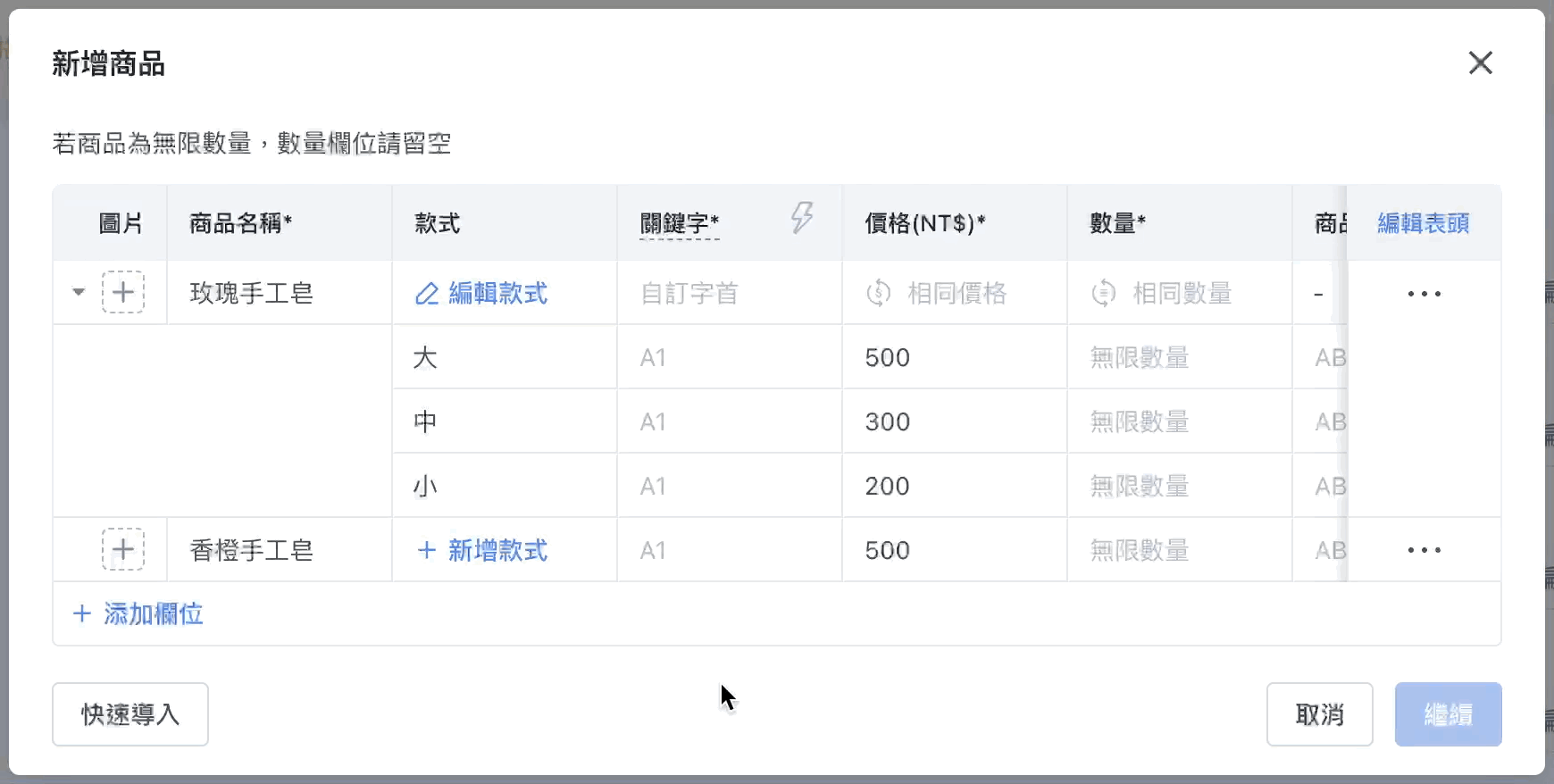Viewport: 1554px width, 784px height.
Task: Apply 相同價格 to all variants
Action: point(937,293)
